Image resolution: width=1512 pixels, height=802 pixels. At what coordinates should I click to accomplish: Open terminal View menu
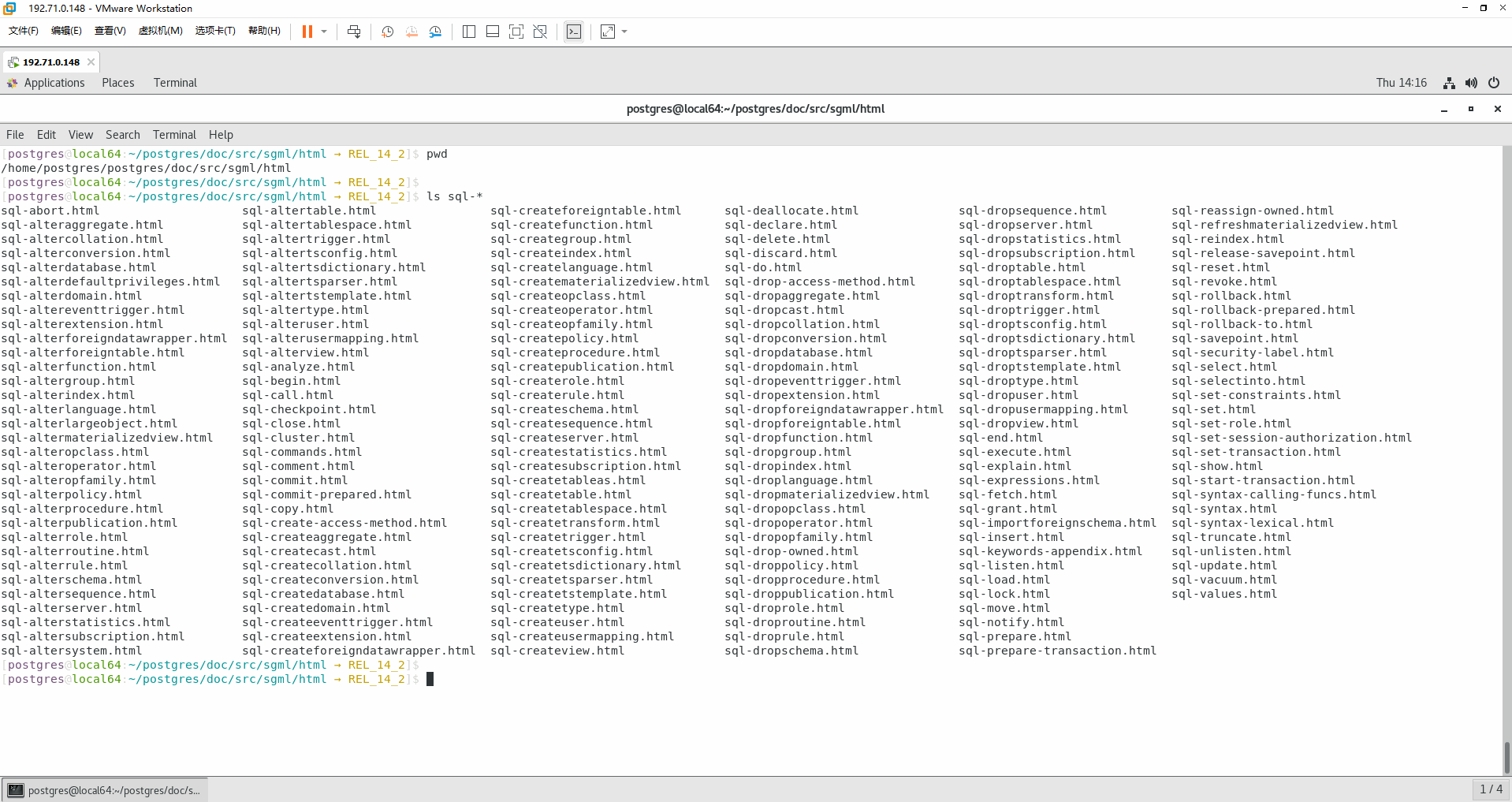click(x=80, y=135)
